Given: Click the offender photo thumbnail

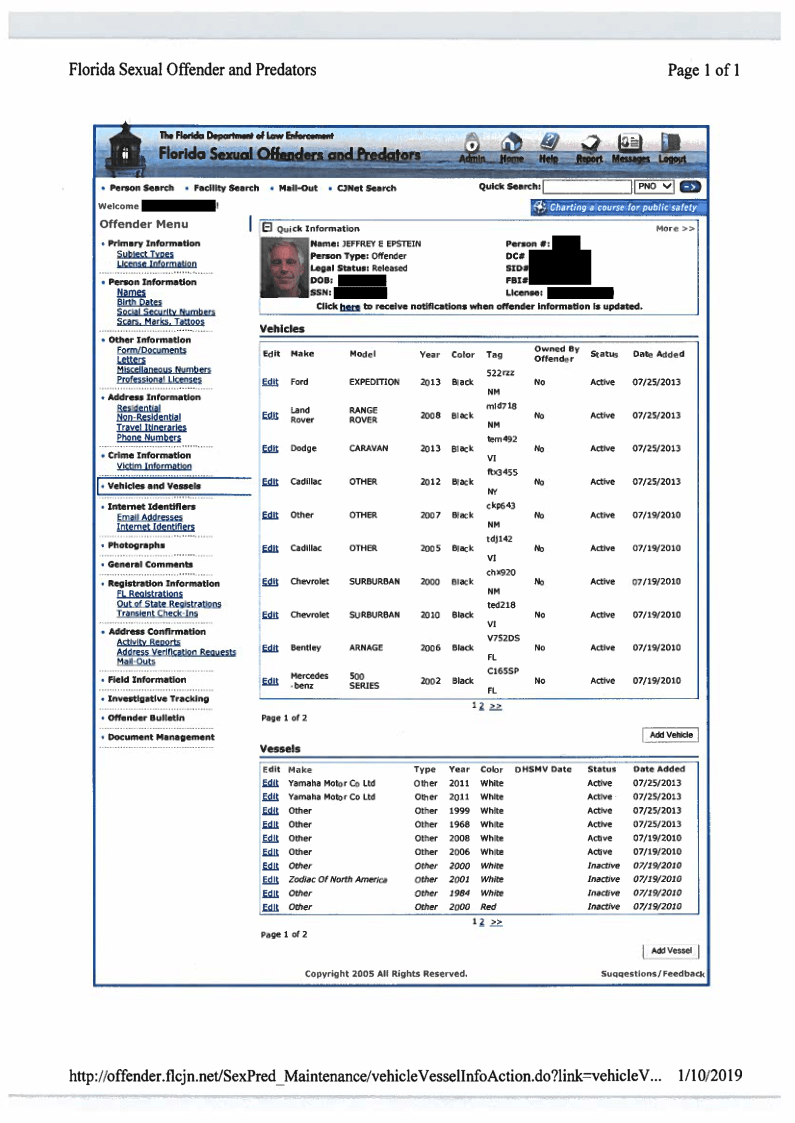Looking at the screenshot, I should tap(281, 269).
